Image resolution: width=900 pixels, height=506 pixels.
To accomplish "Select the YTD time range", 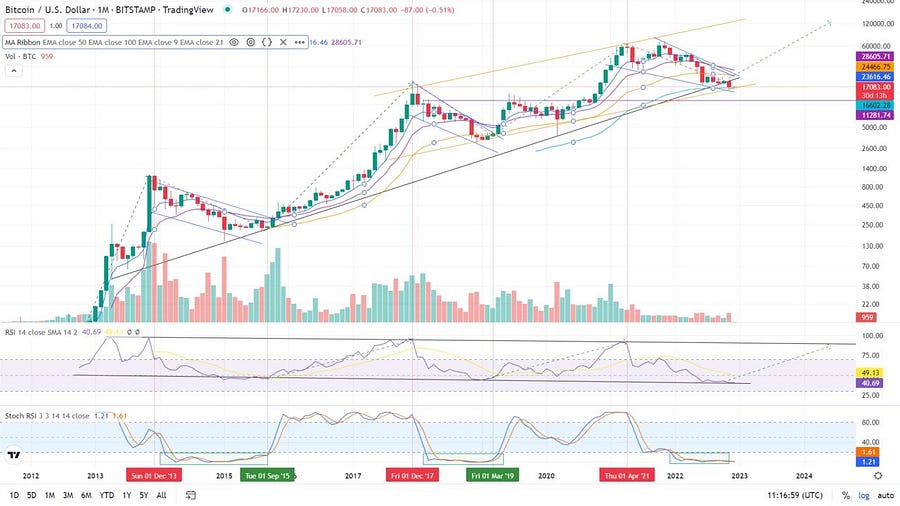I will point(106,495).
